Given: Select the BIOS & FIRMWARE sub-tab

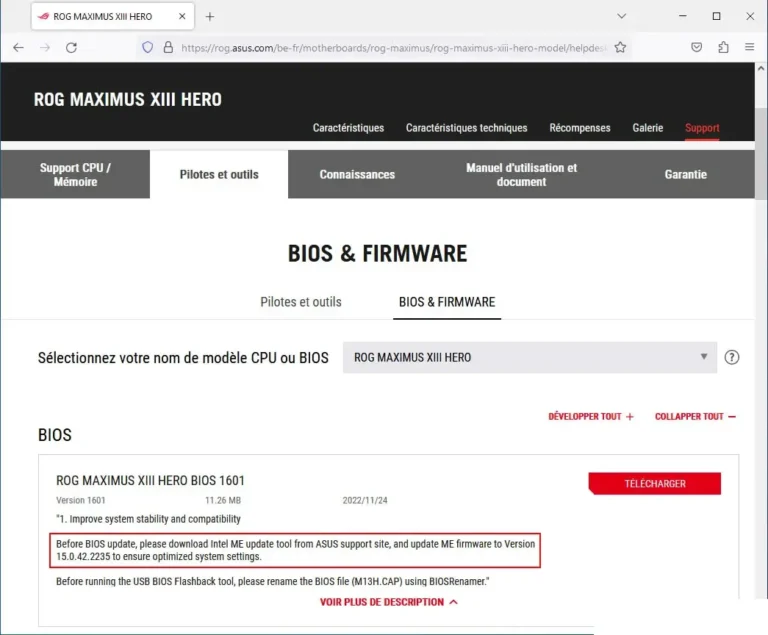Looking at the screenshot, I should tap(447, 302).
